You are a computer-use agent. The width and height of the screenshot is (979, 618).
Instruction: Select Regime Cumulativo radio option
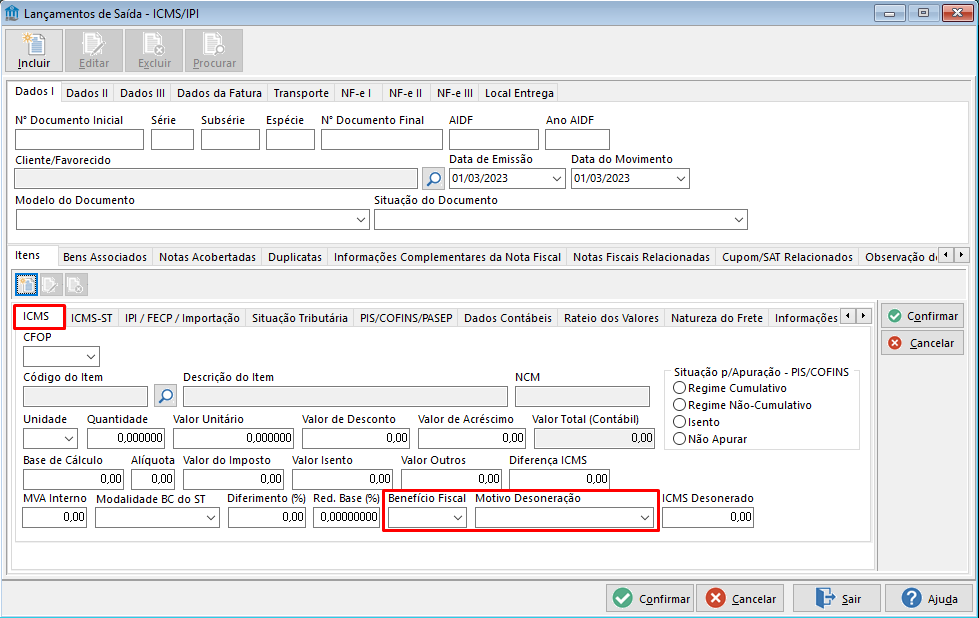pos(679,388)
